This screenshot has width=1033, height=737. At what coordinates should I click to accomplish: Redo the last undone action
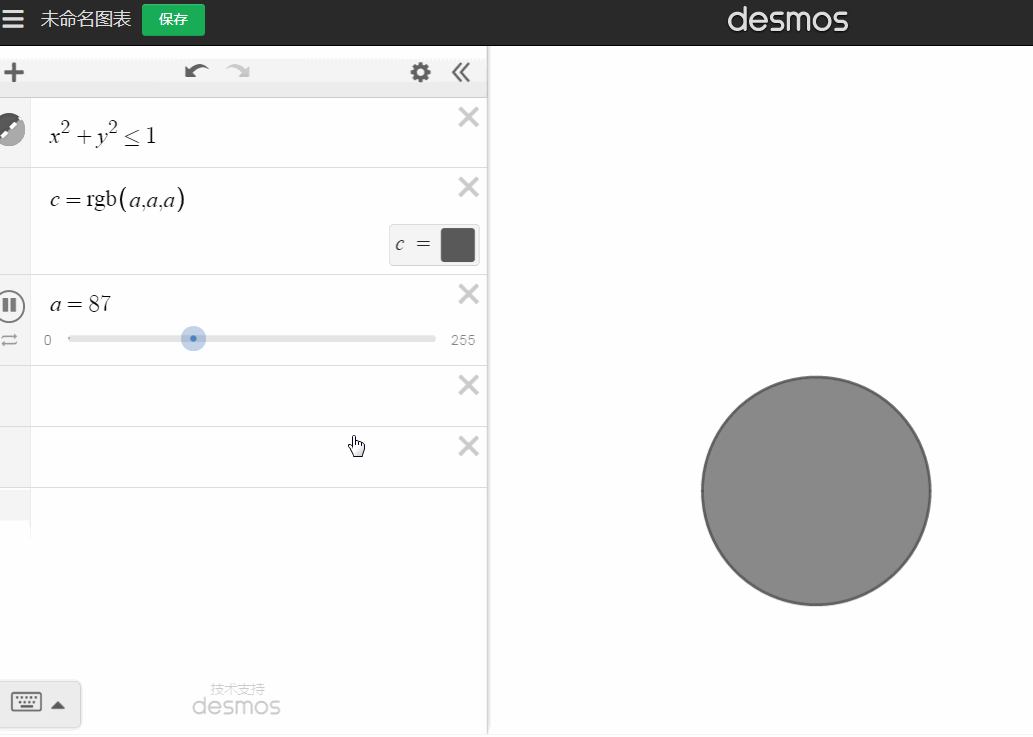pyautogui.click(x=238, y=71)
